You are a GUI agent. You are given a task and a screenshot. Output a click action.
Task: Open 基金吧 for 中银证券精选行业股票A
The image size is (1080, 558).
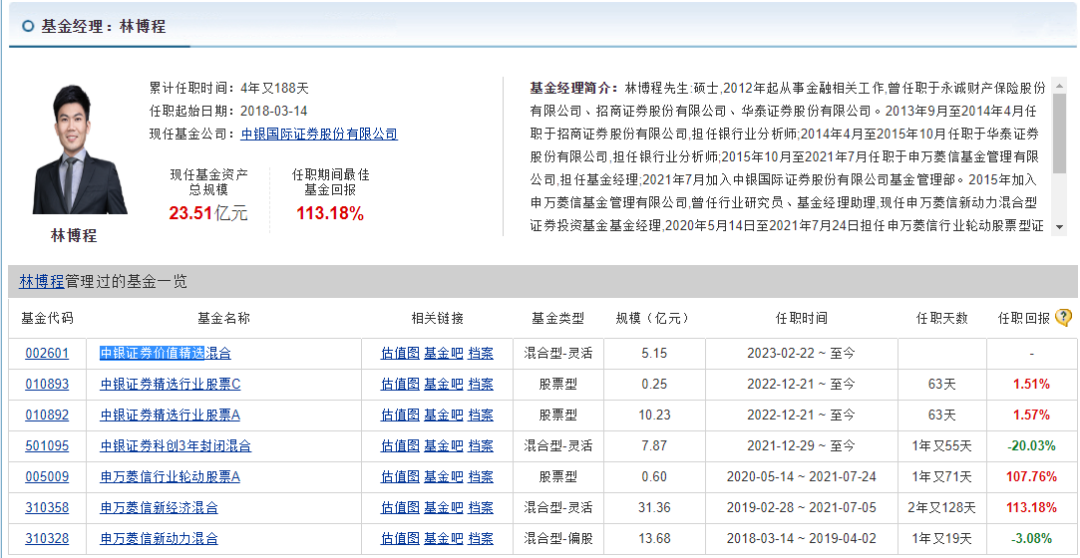coord(443,415)
